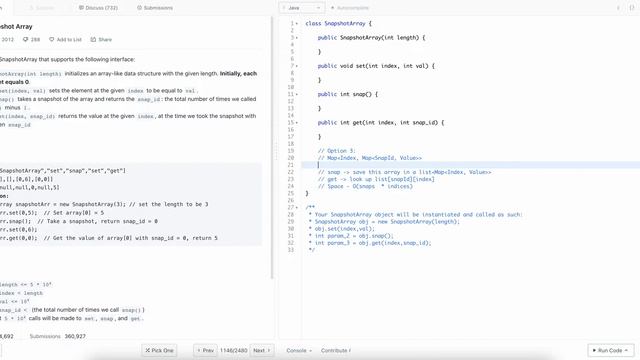Collapse the class fold arrow on line 1
The image size is (640, 360).
297,24
